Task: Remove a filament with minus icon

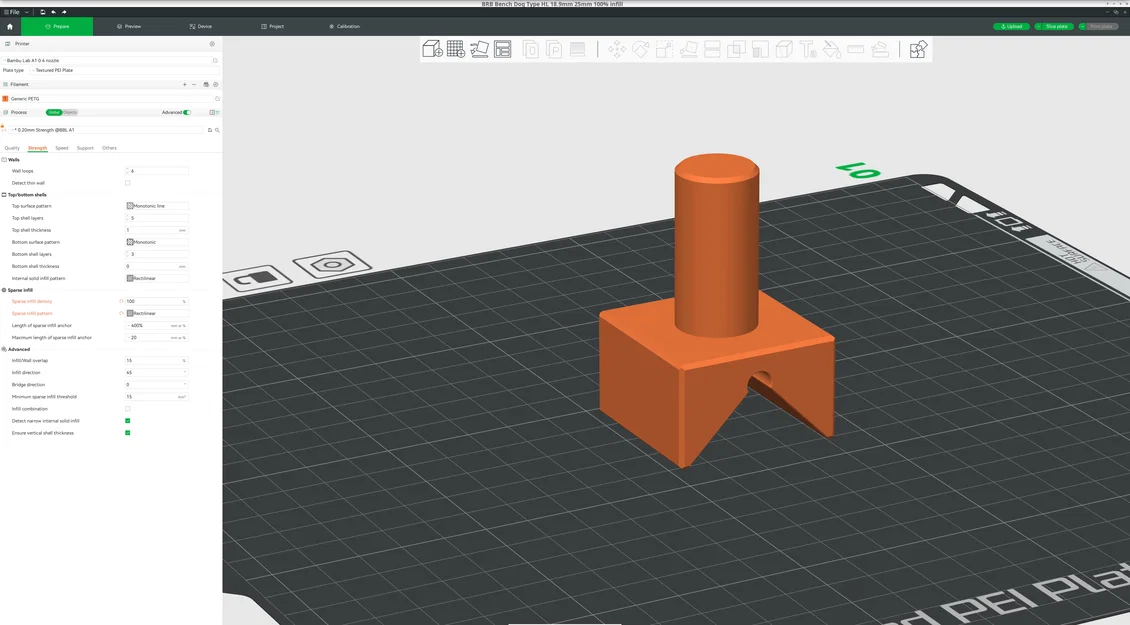Action: 194,84
